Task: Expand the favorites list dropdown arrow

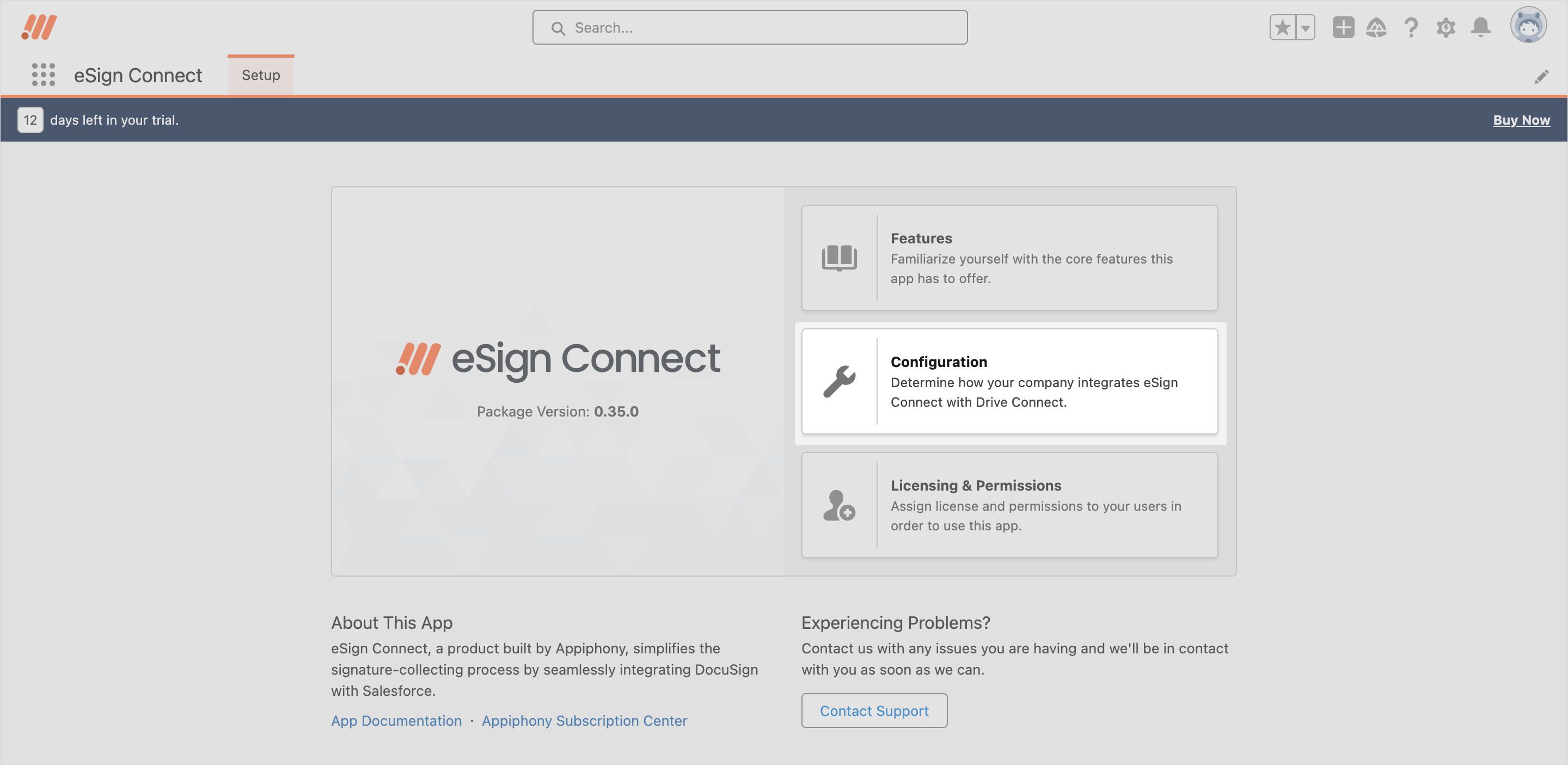Action: click(1305, 27)
